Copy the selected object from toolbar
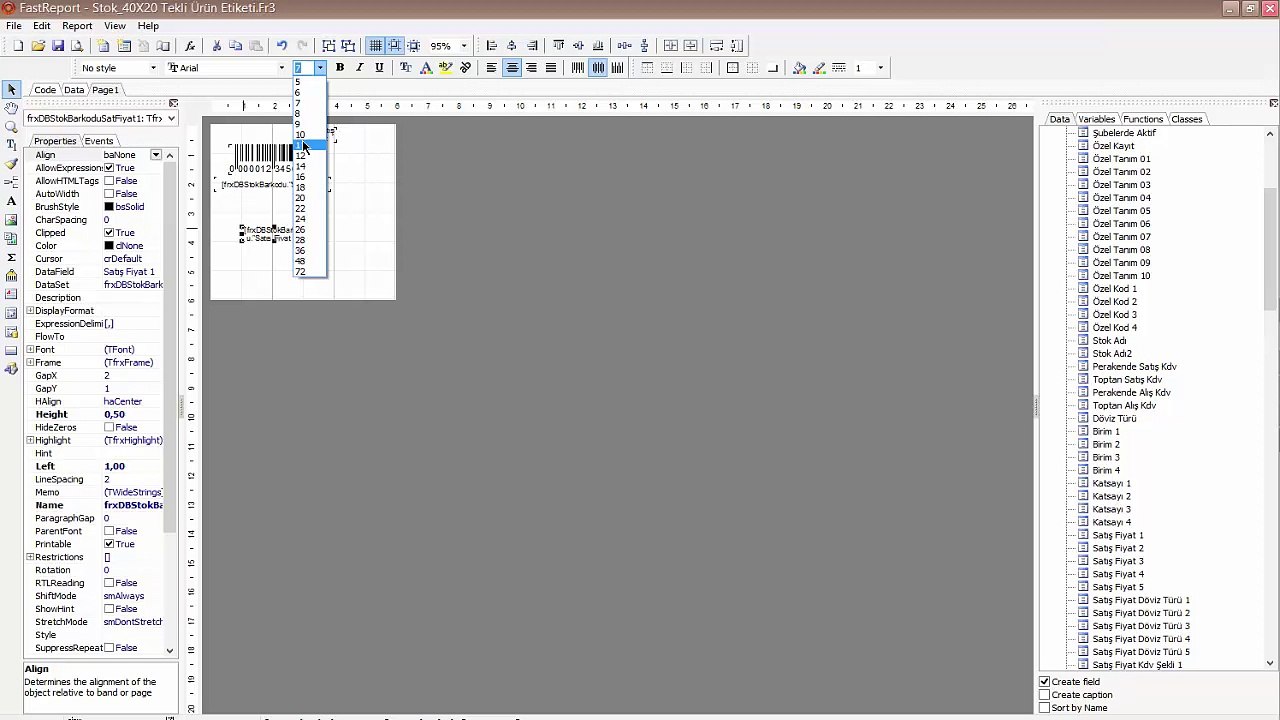Viewport: 1280px width, 720px height. (236, 46)
